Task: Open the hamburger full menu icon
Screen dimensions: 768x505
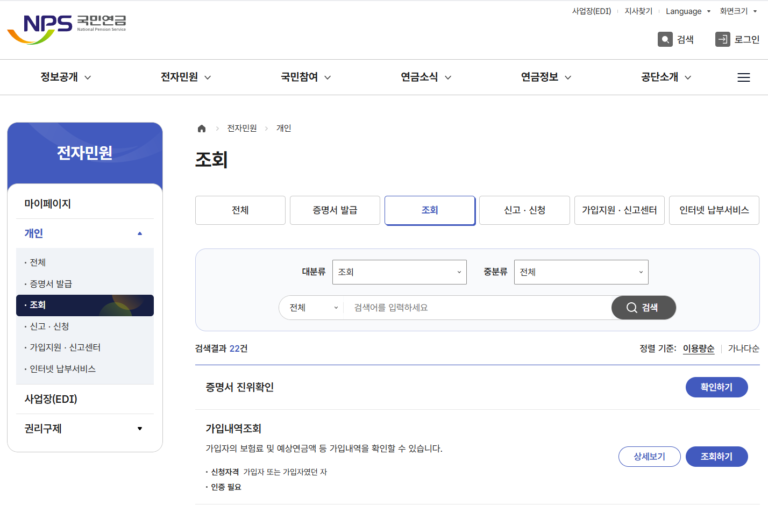Action: (744, 77)
